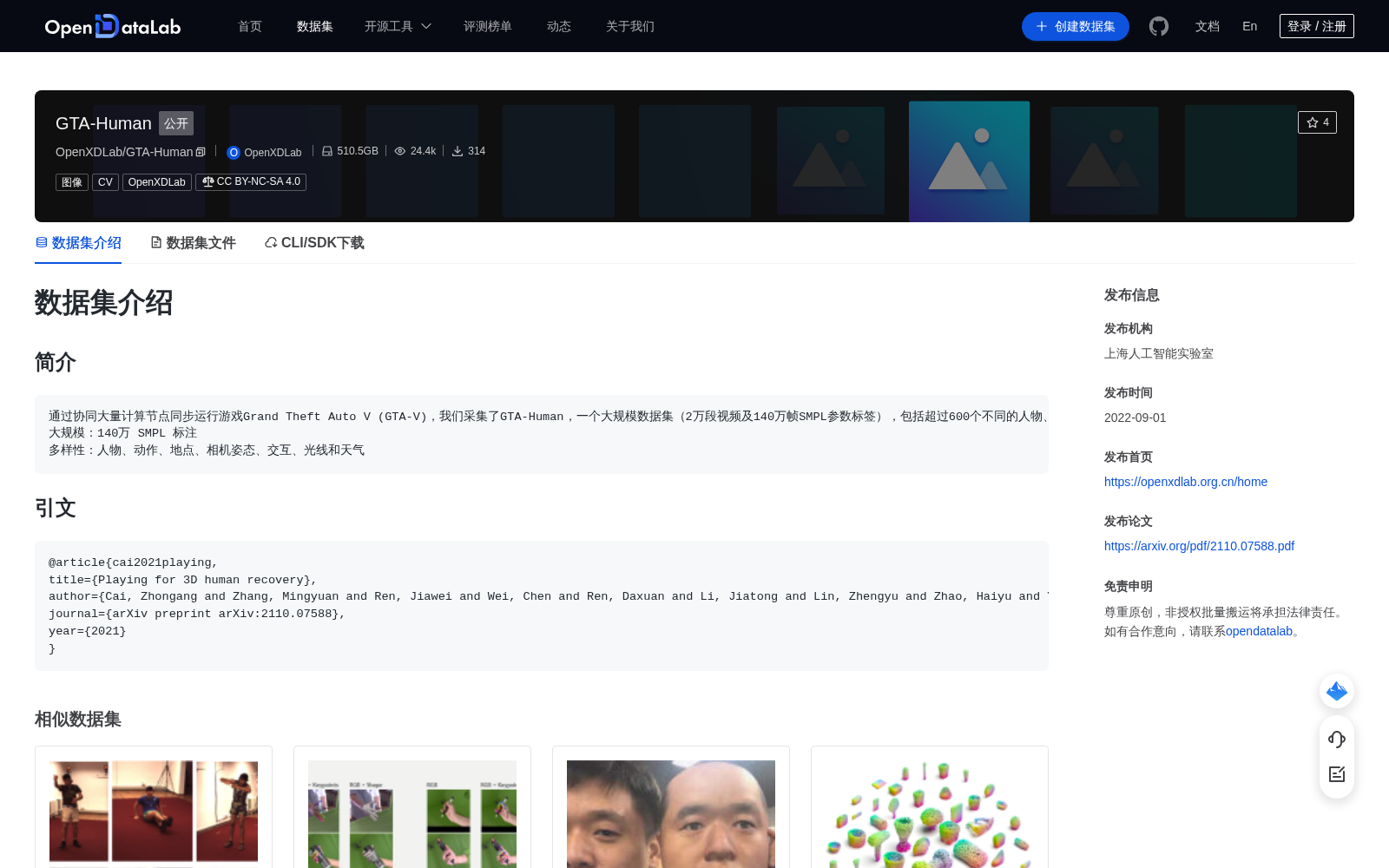Screen dimensions: 1389x868
Task: Click 上海人工智能实验室 publisher text
Action: pos(1159,353)
